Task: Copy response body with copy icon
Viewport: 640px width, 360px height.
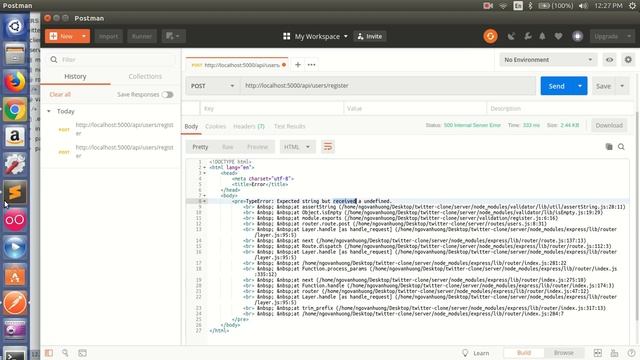Action: [x=609, y=147]
